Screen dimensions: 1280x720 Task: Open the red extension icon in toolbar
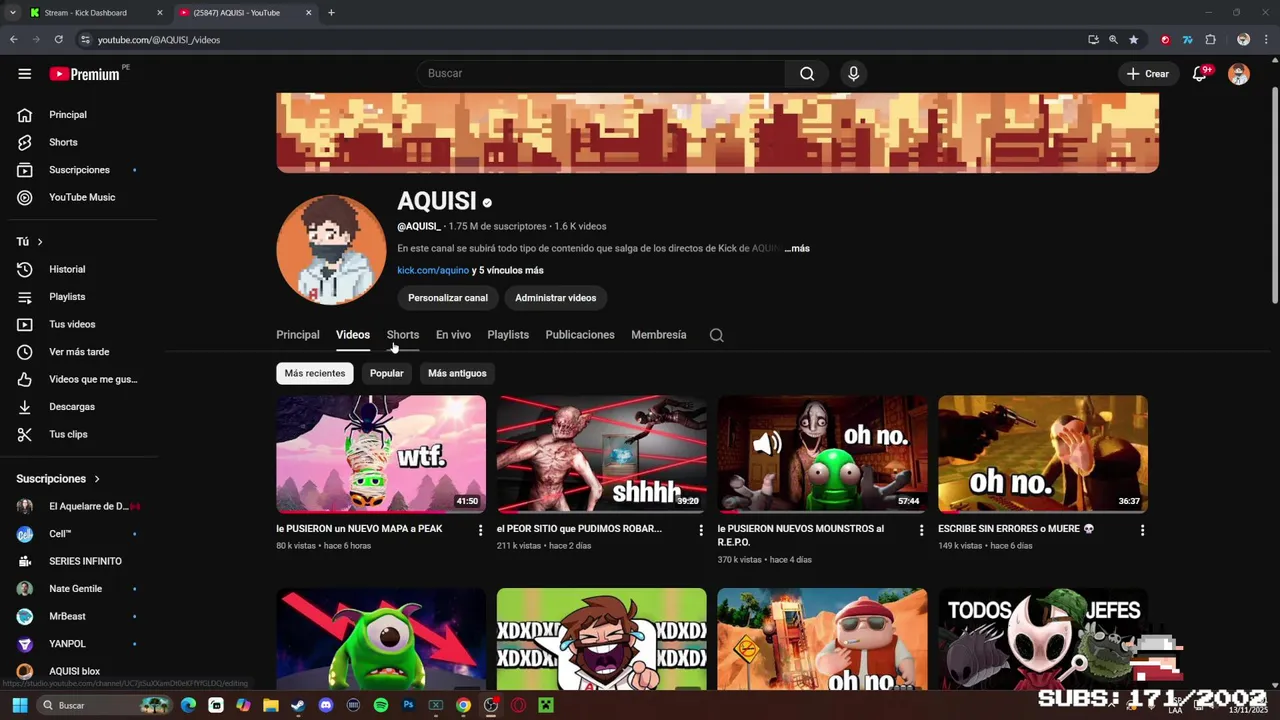point(1165,40)
